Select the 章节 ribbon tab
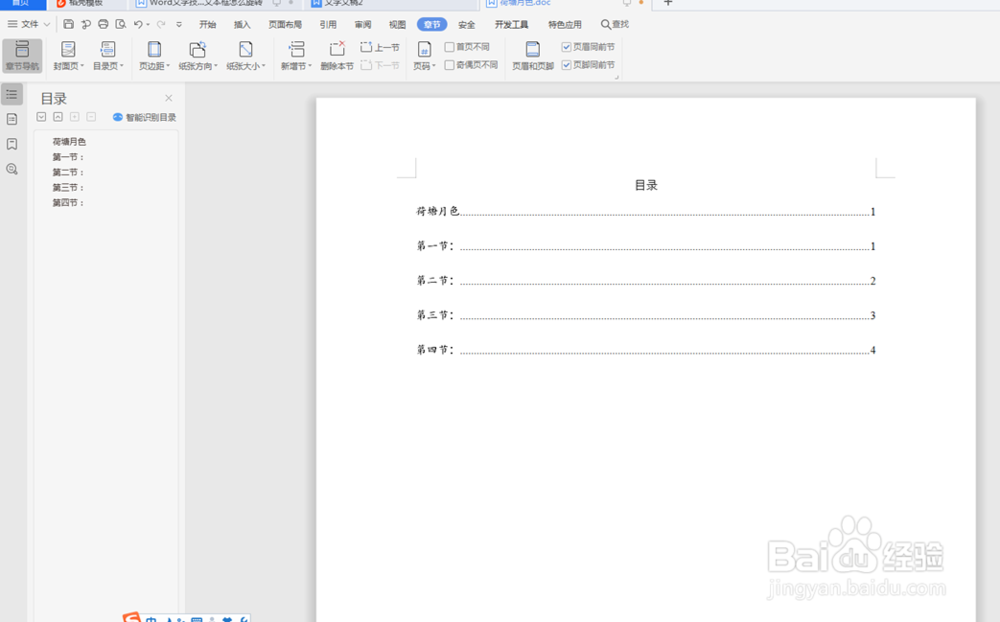This screenshot has height=622, width=1000. pyautogui.click(x=432, y=24)
